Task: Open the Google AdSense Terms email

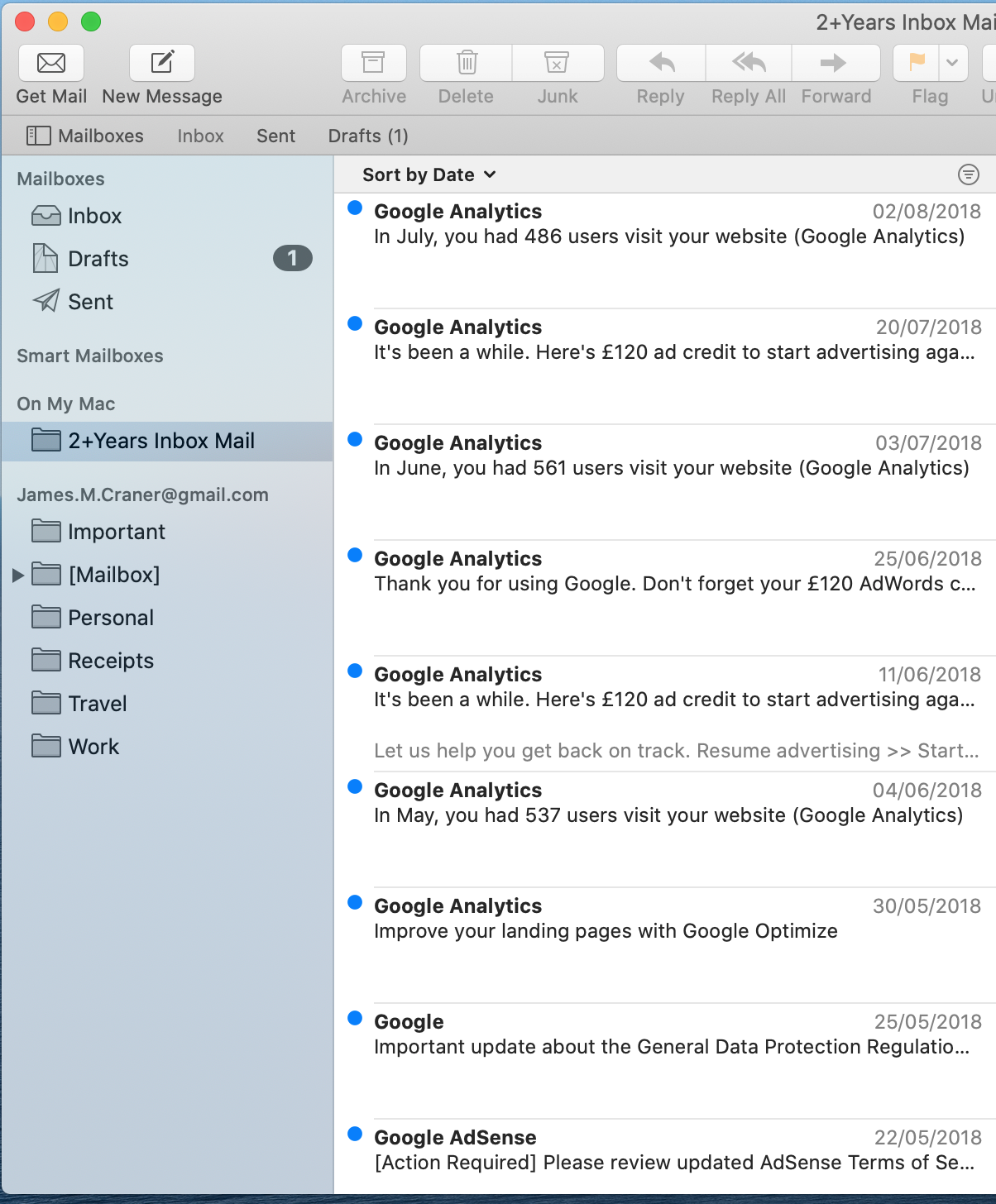Action: pyautogui.click(x=665, y=1156)
